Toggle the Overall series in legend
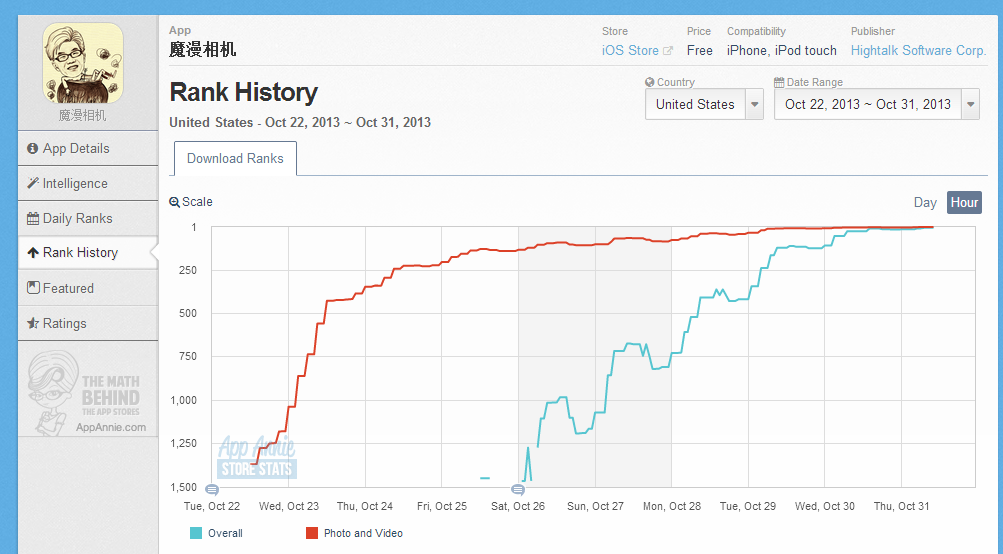This screenshot has height=554, width=1003. pos(216,533)
